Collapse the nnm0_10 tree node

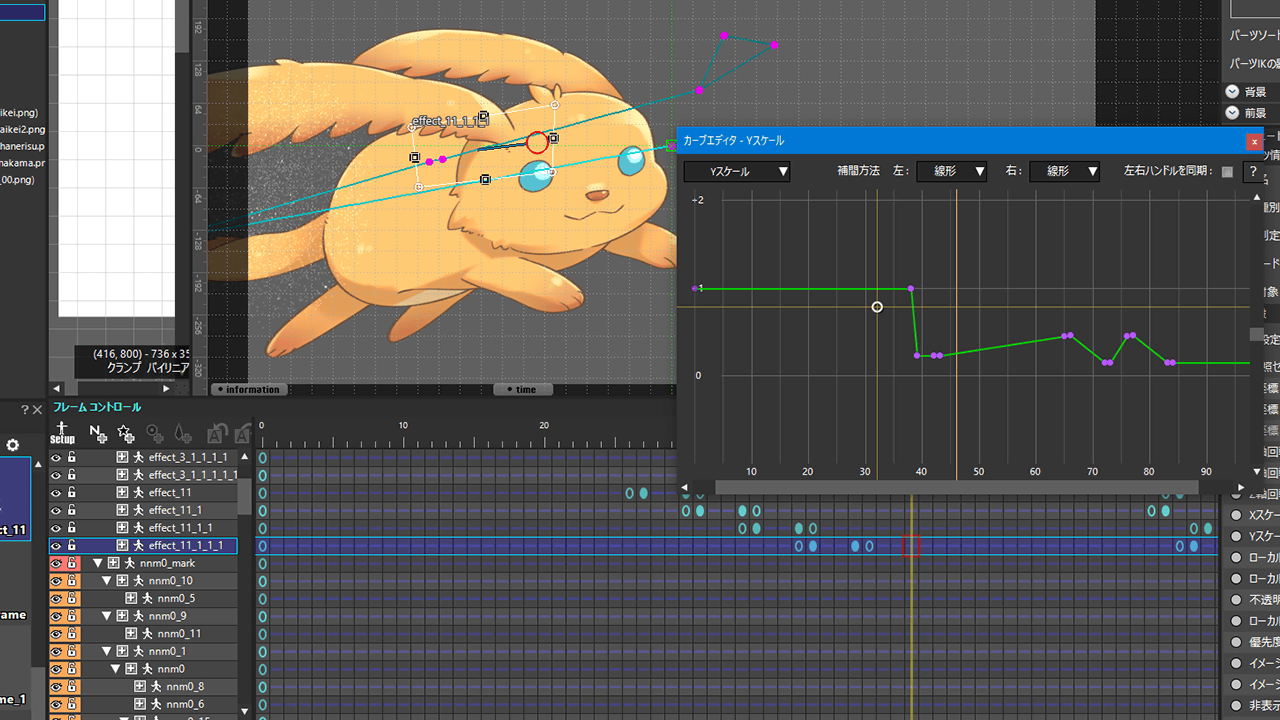click(107, 581)
